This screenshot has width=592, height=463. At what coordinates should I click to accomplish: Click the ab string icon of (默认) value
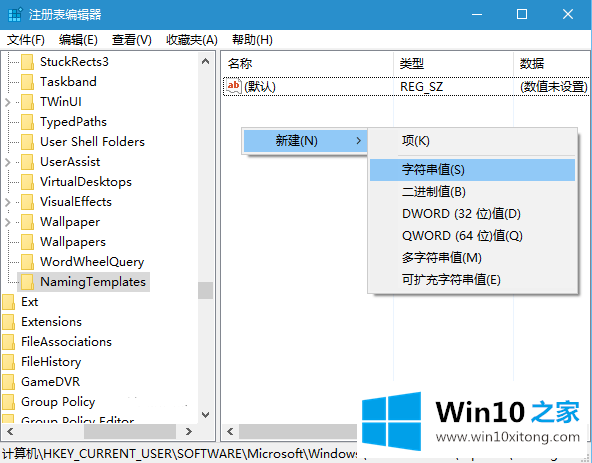click(x=233, y=86)
